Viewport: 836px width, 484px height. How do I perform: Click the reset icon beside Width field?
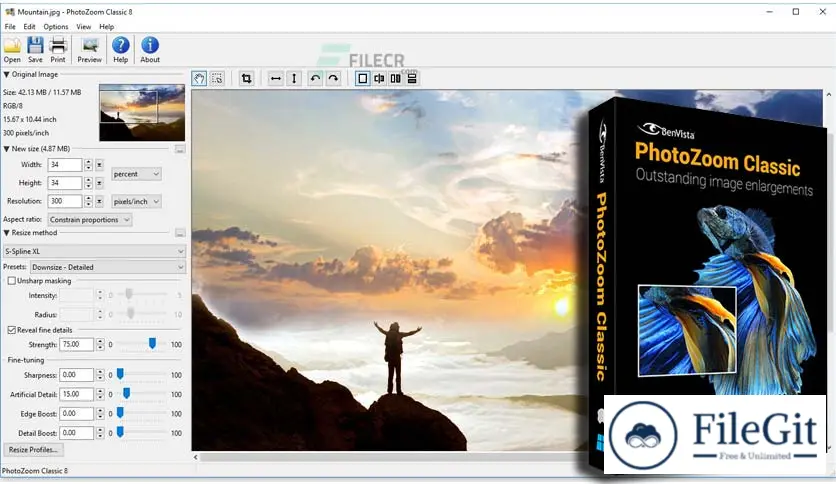point(99,165)
